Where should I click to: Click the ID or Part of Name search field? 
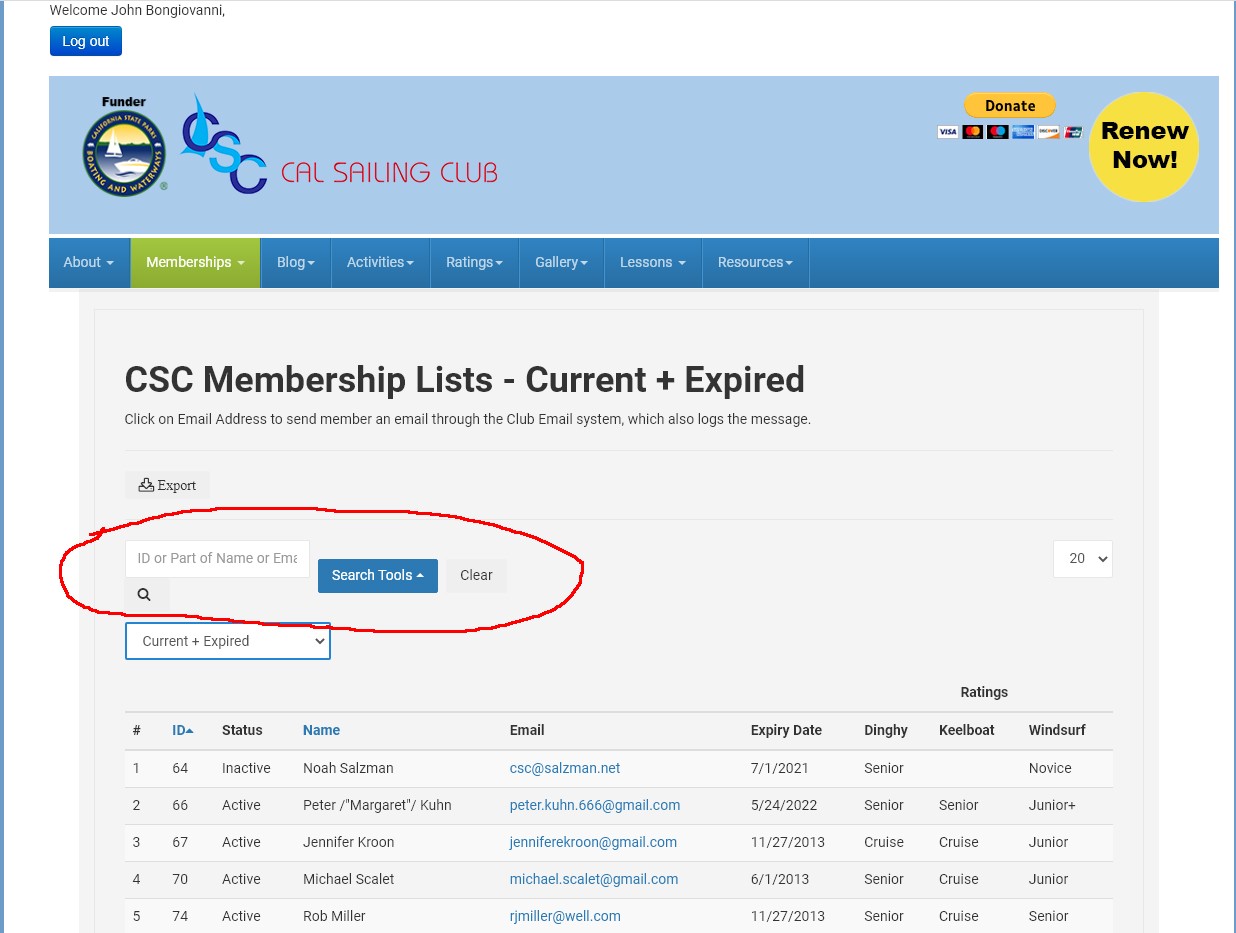217,558
